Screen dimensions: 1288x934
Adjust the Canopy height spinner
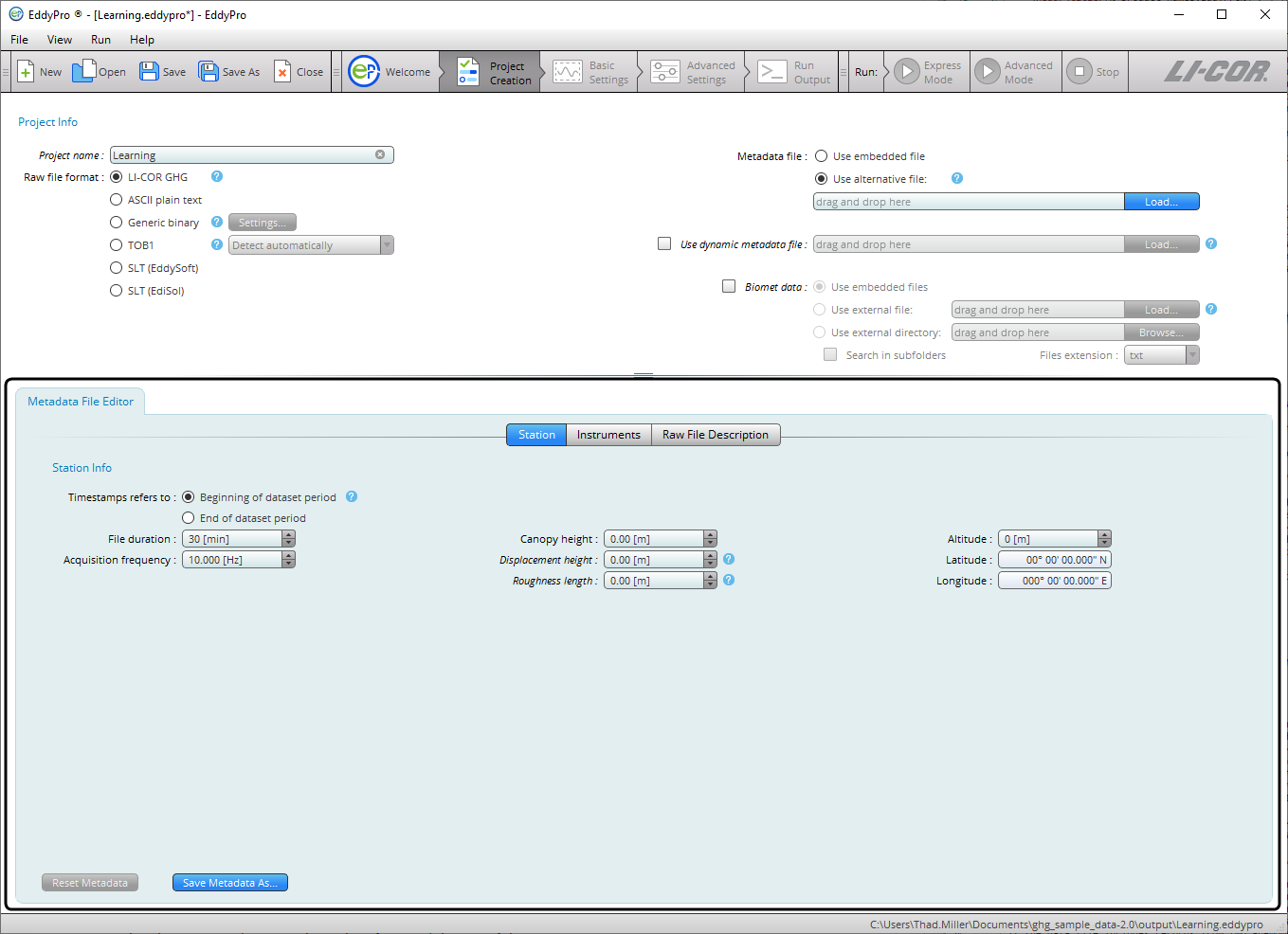point(711,539)
